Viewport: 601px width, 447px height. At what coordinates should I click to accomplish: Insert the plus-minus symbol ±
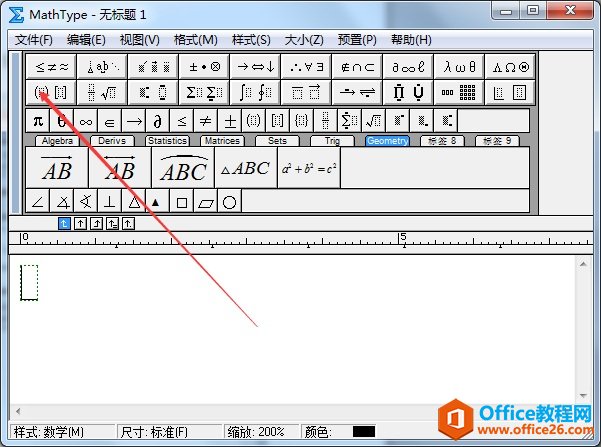coord(230,121)
